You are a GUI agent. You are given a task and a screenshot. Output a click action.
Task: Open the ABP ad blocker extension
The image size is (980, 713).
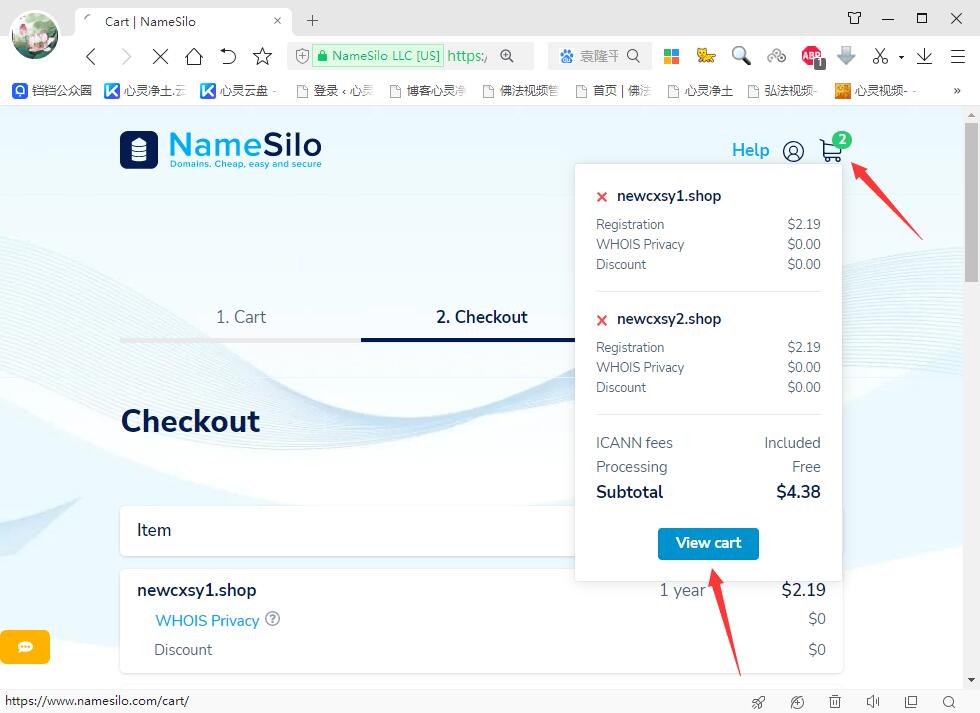point(812,57)
